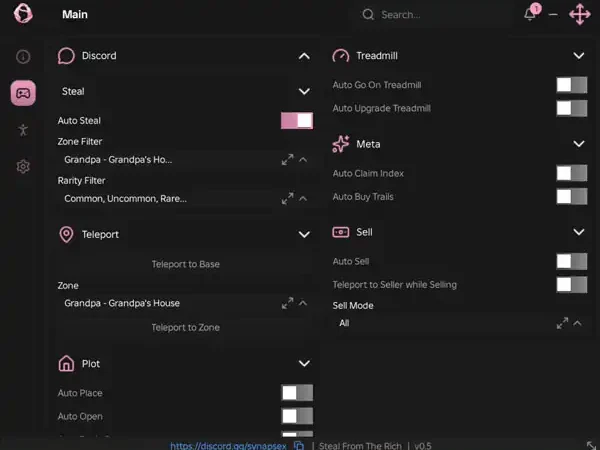This screenshot has height=450, width=600.
Task: Open the discord.gg/synapsex link
Action: point(228,446)
